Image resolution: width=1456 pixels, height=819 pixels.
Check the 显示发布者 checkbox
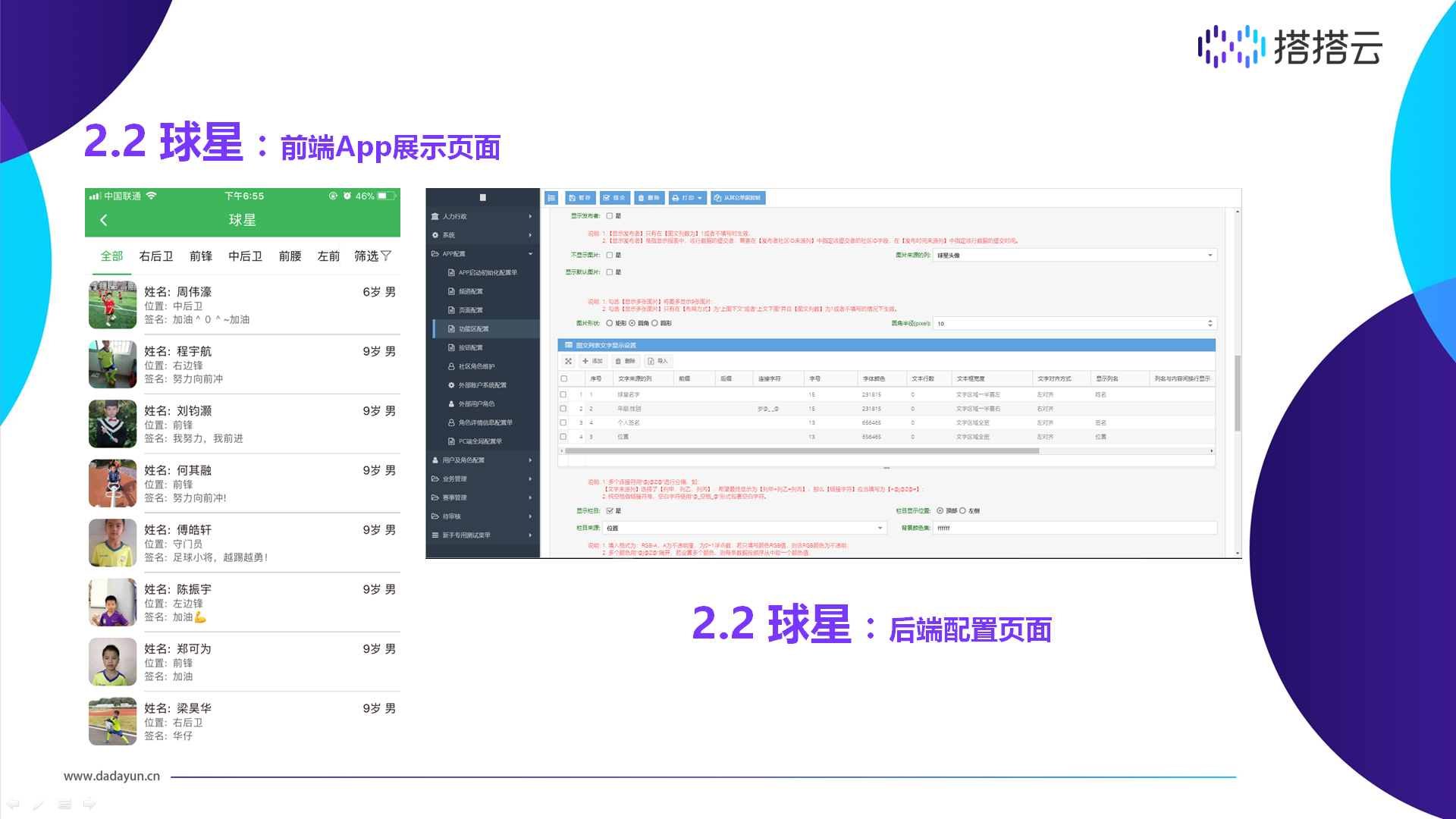(x=609, y=216)
